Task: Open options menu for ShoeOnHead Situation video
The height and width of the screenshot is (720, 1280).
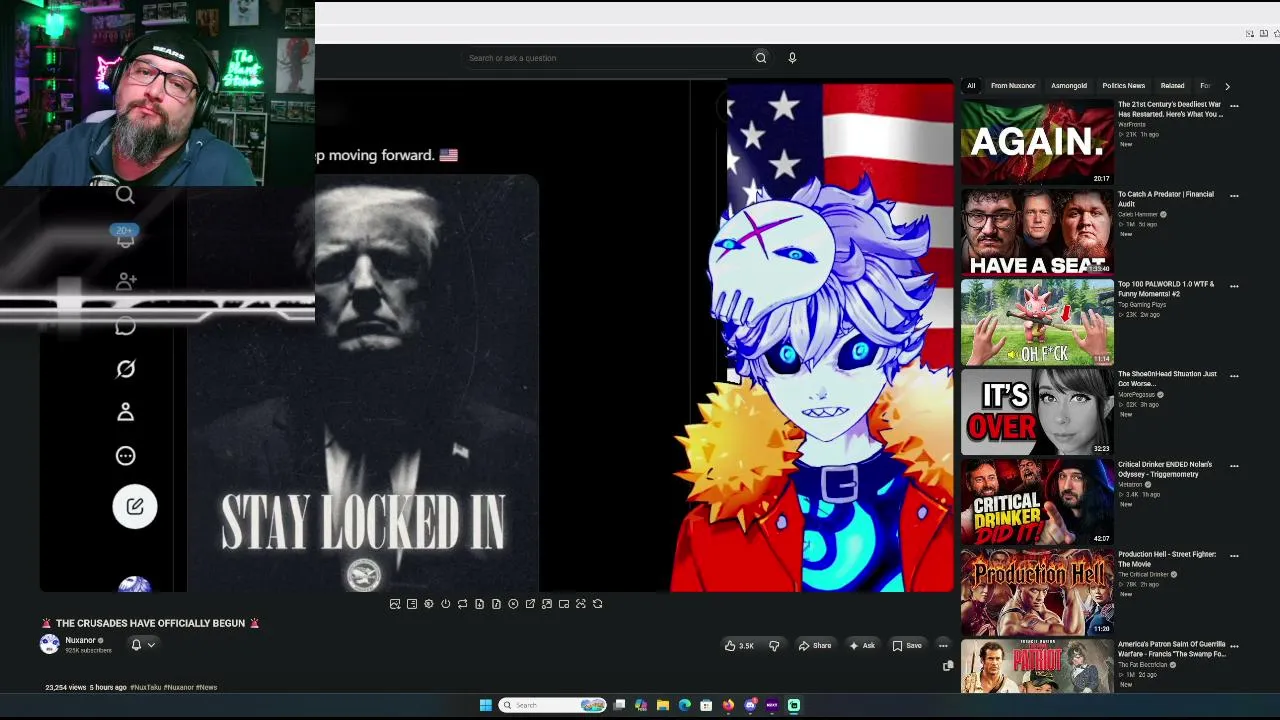Action: click(1234, 376)
